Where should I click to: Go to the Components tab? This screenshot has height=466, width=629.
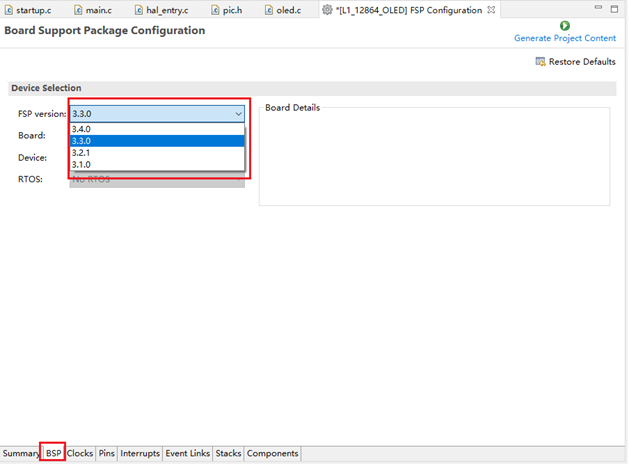pos(272,454)
